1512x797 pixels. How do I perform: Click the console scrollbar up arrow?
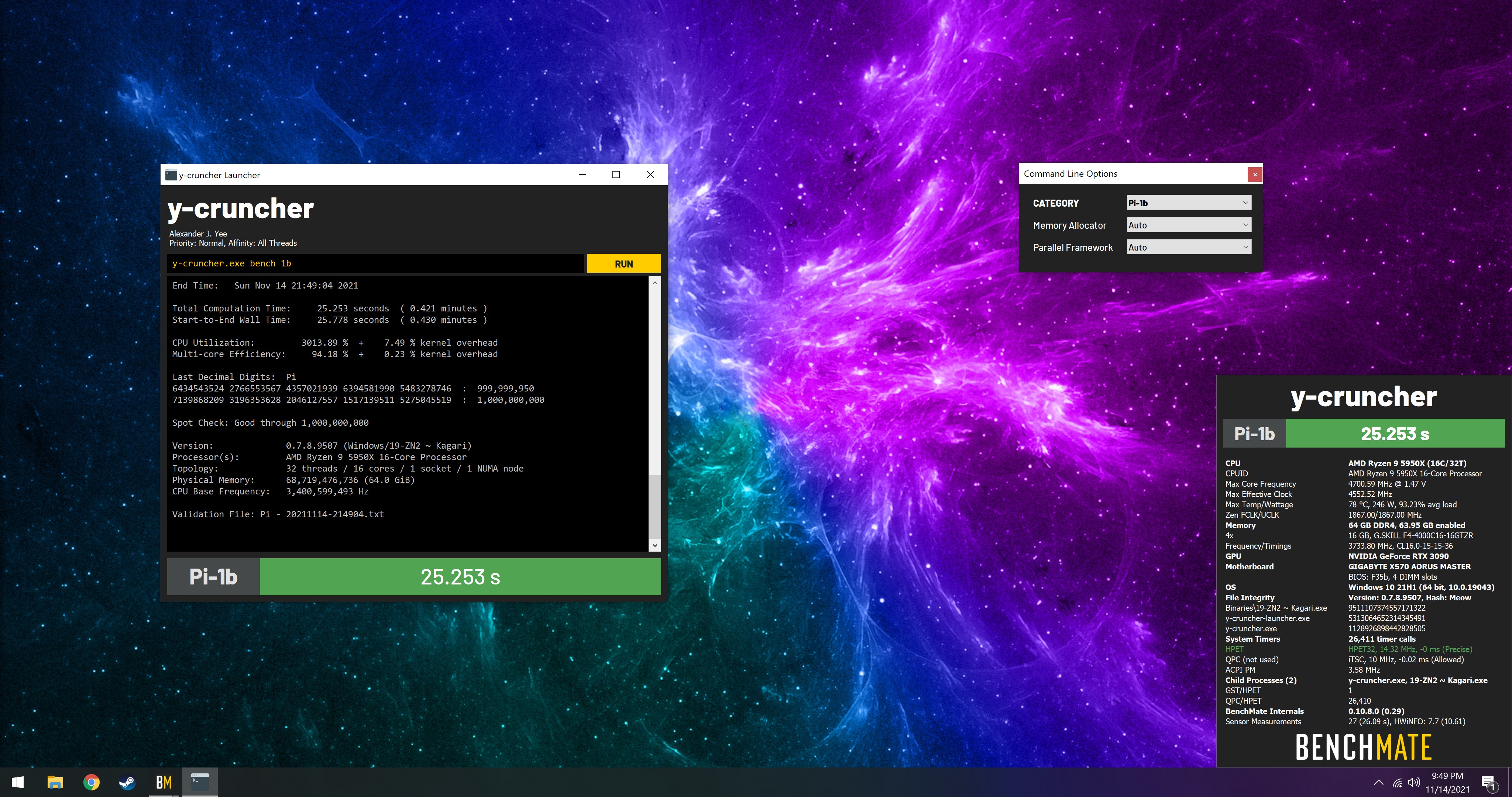pos(655,283)
